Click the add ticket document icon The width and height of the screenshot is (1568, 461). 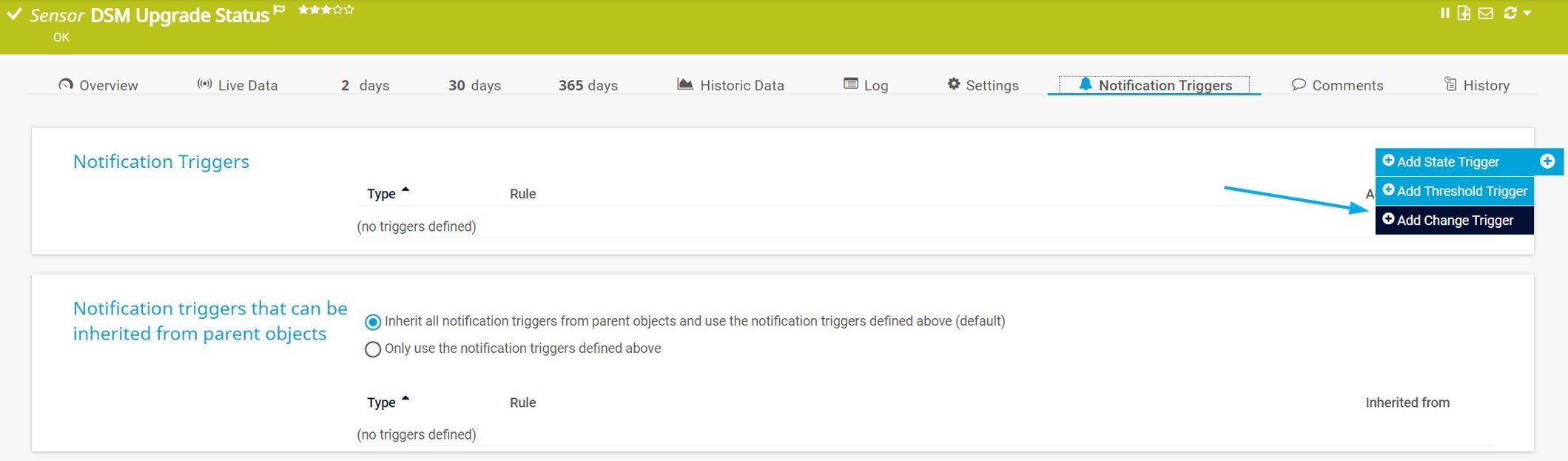click(x=1464, y=13)
